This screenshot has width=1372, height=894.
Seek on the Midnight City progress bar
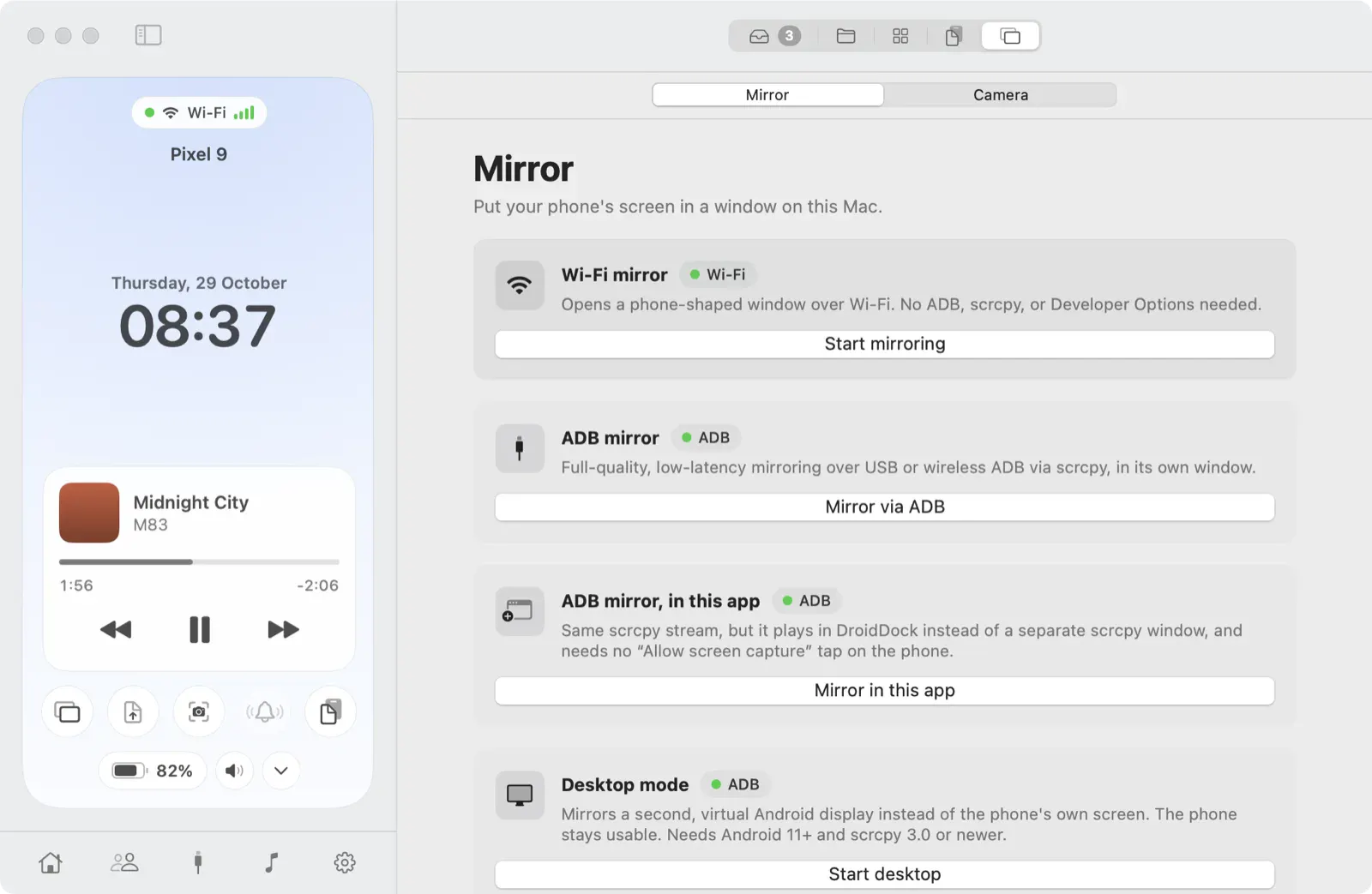pos(199,562)
